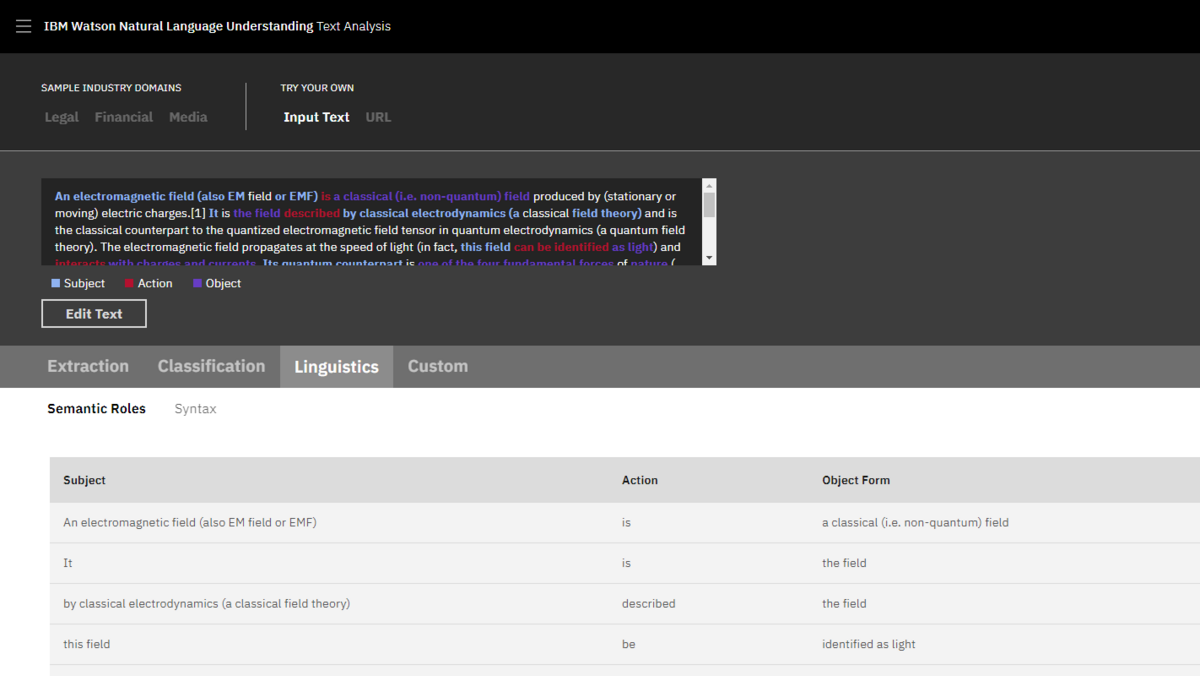Choose the Media sample domain
Viewport: 1200px width, 676px height.
click(188, 117)
